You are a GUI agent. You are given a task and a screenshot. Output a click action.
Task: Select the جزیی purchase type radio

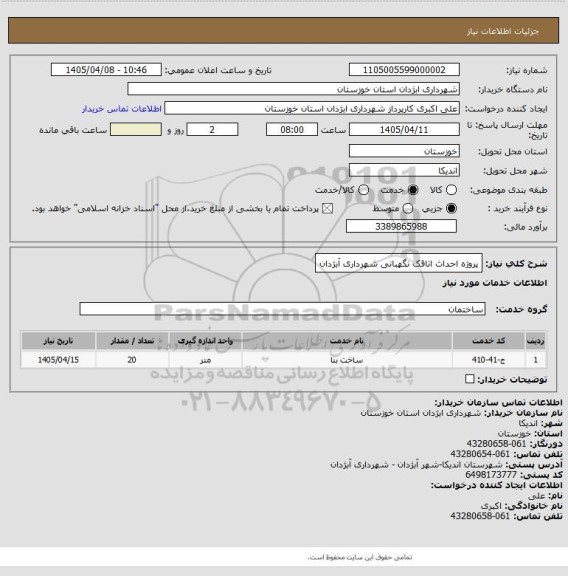tap(451, 209)
